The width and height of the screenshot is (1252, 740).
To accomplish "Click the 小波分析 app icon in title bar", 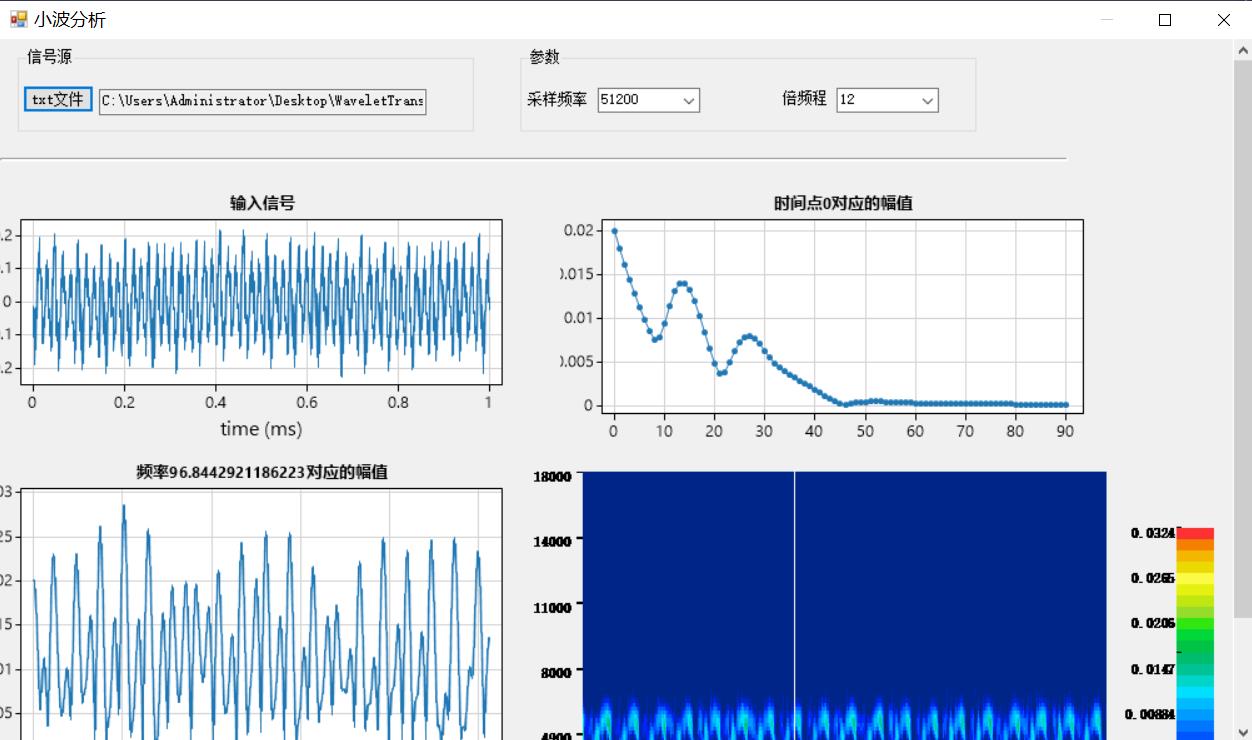I will tap(18, 19).
